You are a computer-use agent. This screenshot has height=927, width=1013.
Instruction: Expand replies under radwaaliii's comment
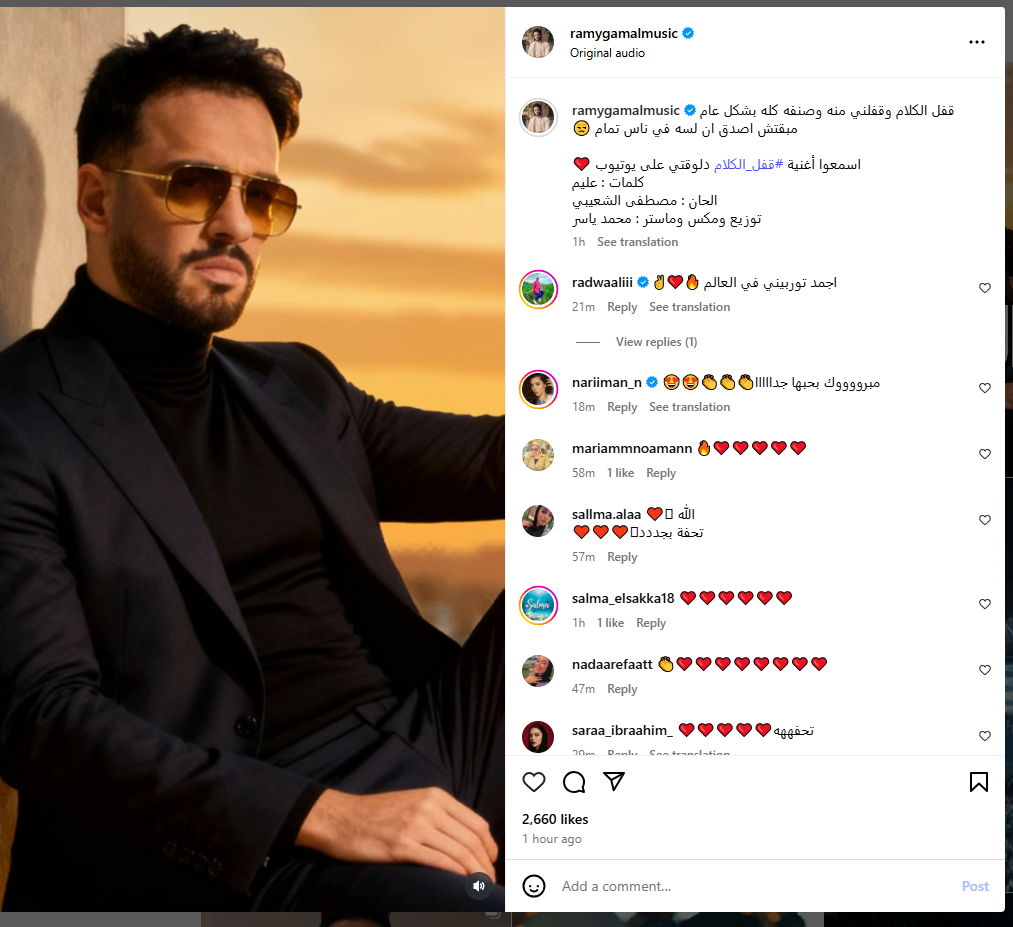[x=656, y=341]
